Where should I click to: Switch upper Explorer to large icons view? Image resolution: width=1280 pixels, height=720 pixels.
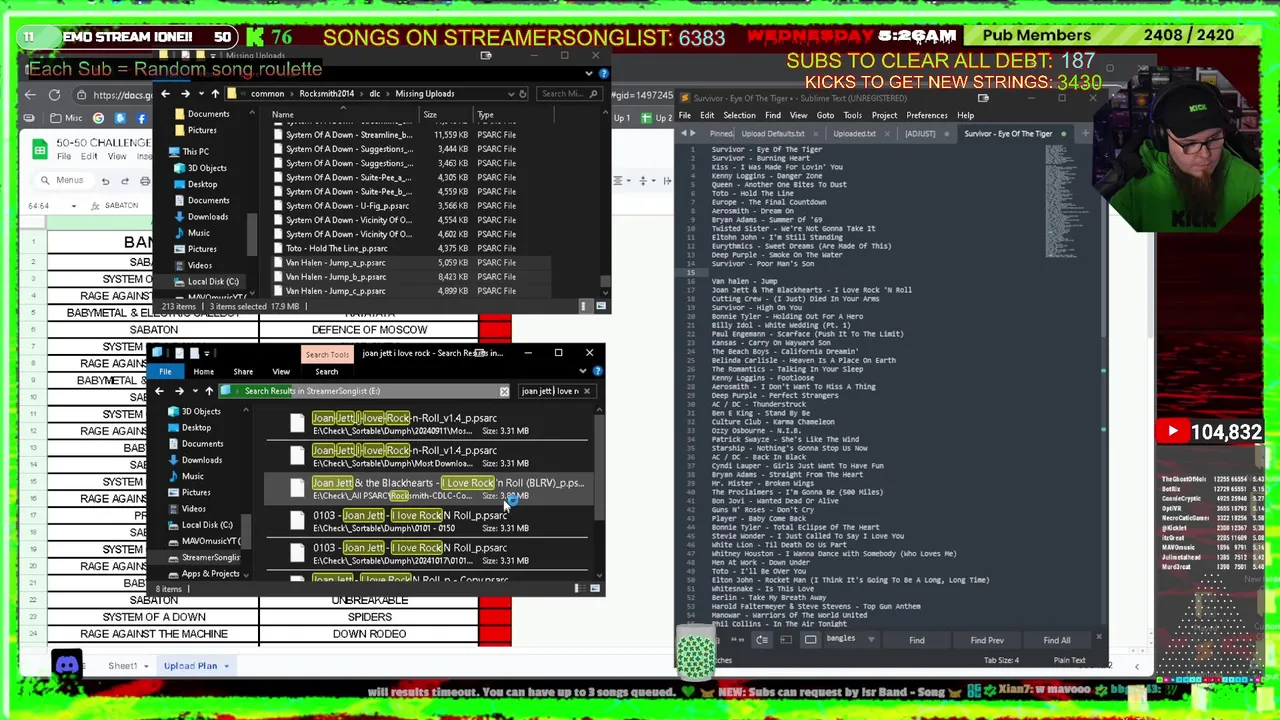coord(599,306)
